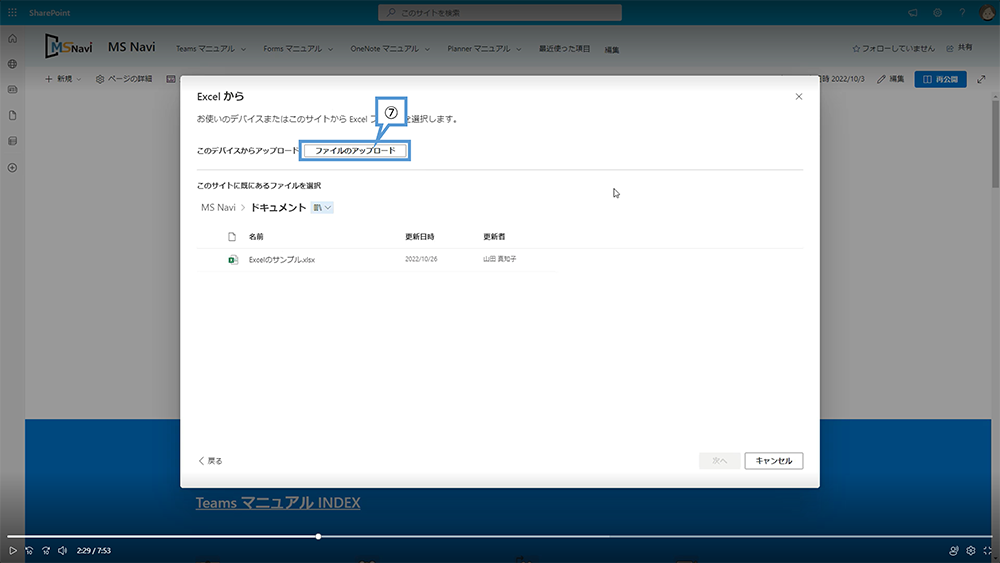Click the 2:29 / 7:53 time display
Image resolution: width=1000 pixels, height=563 pixels.
[x=94, y=550]
